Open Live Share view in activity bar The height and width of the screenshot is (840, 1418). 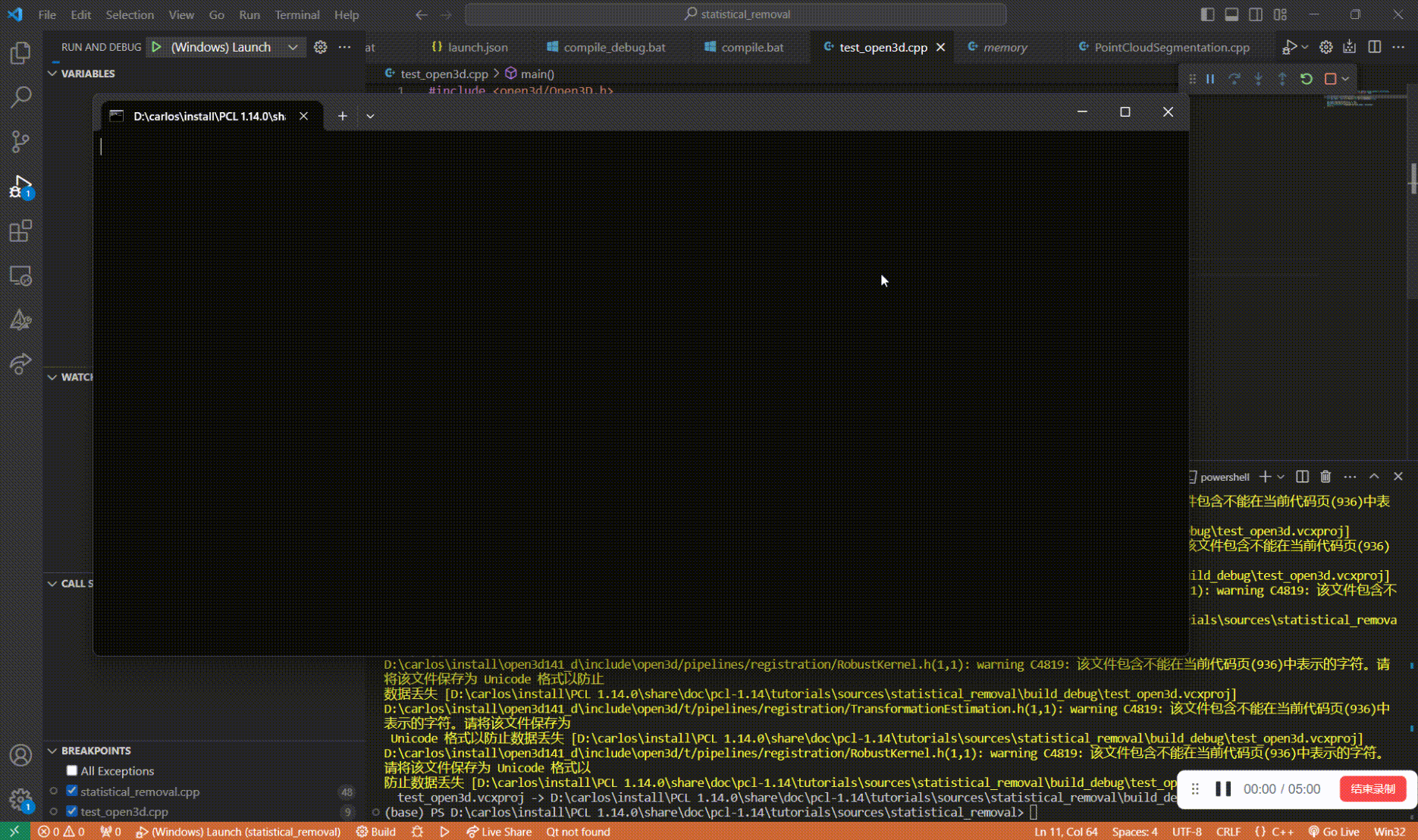click(x=20, y=365)
